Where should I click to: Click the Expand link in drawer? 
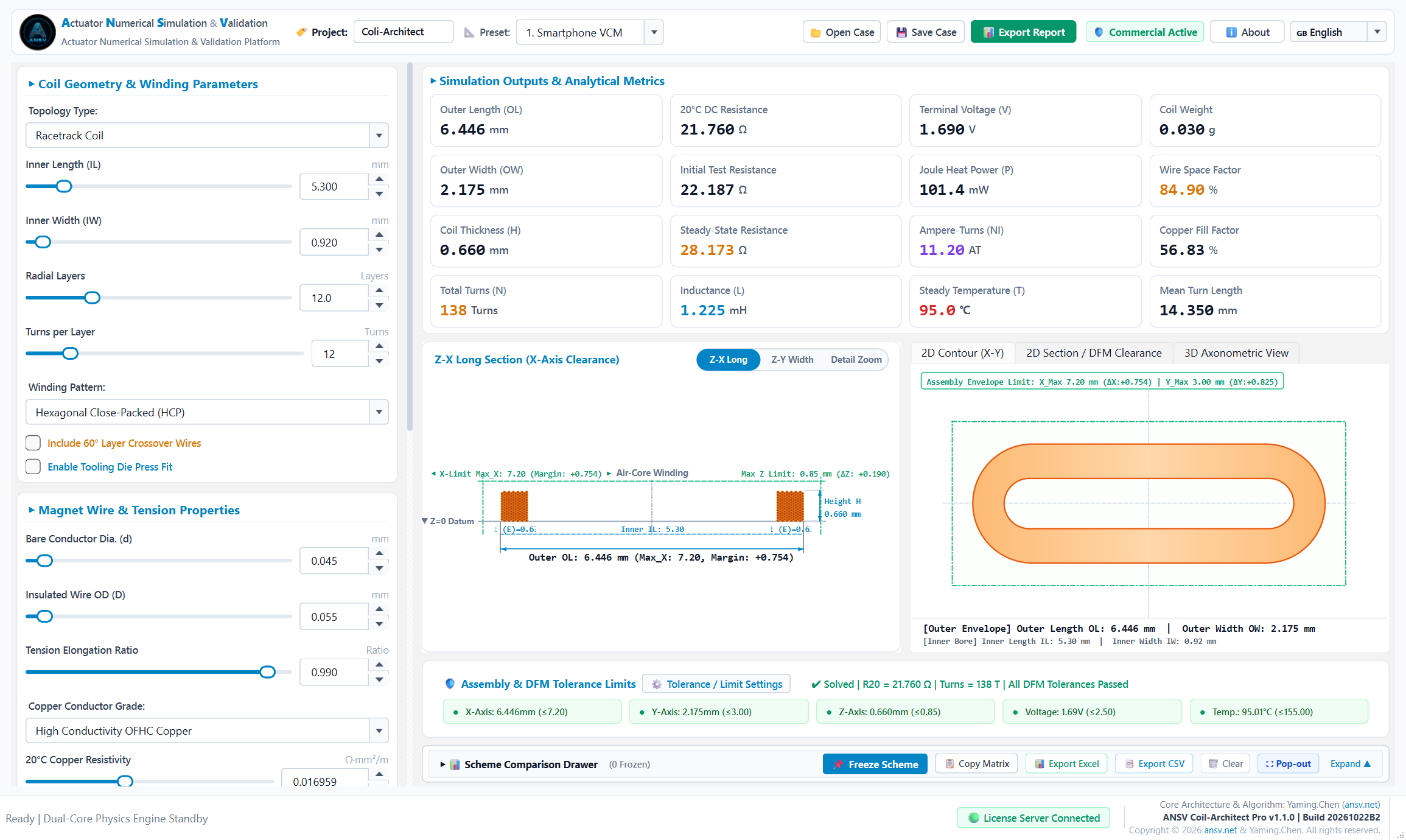[1350, 764]
